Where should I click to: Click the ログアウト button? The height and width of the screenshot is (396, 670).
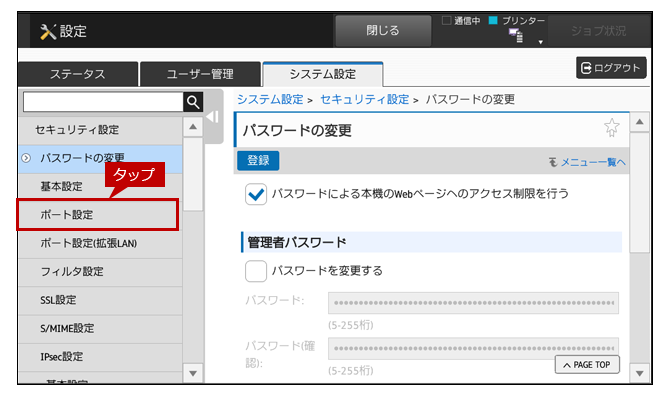(x=611, y=68)
